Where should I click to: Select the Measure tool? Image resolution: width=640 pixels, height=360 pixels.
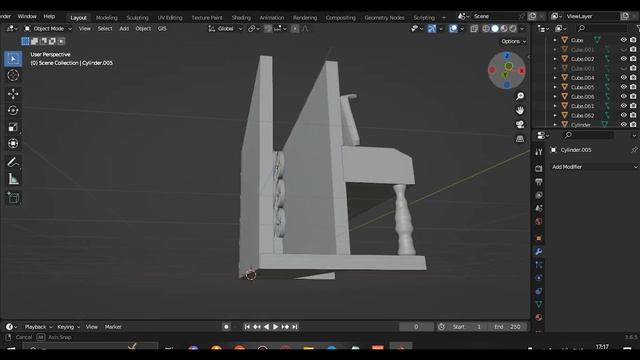click(x=13, y=179)
